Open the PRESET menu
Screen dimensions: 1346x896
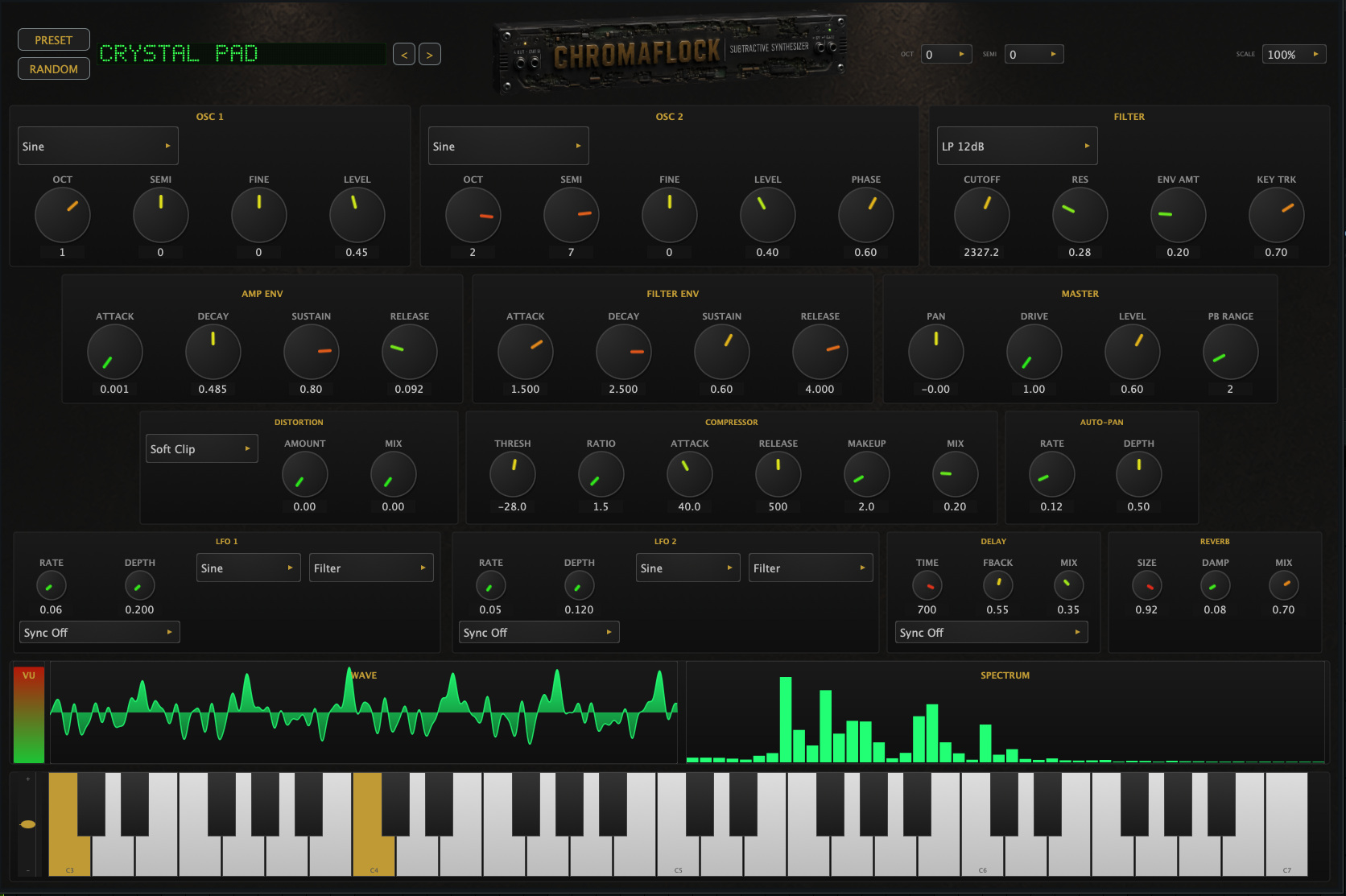(53, 39)
